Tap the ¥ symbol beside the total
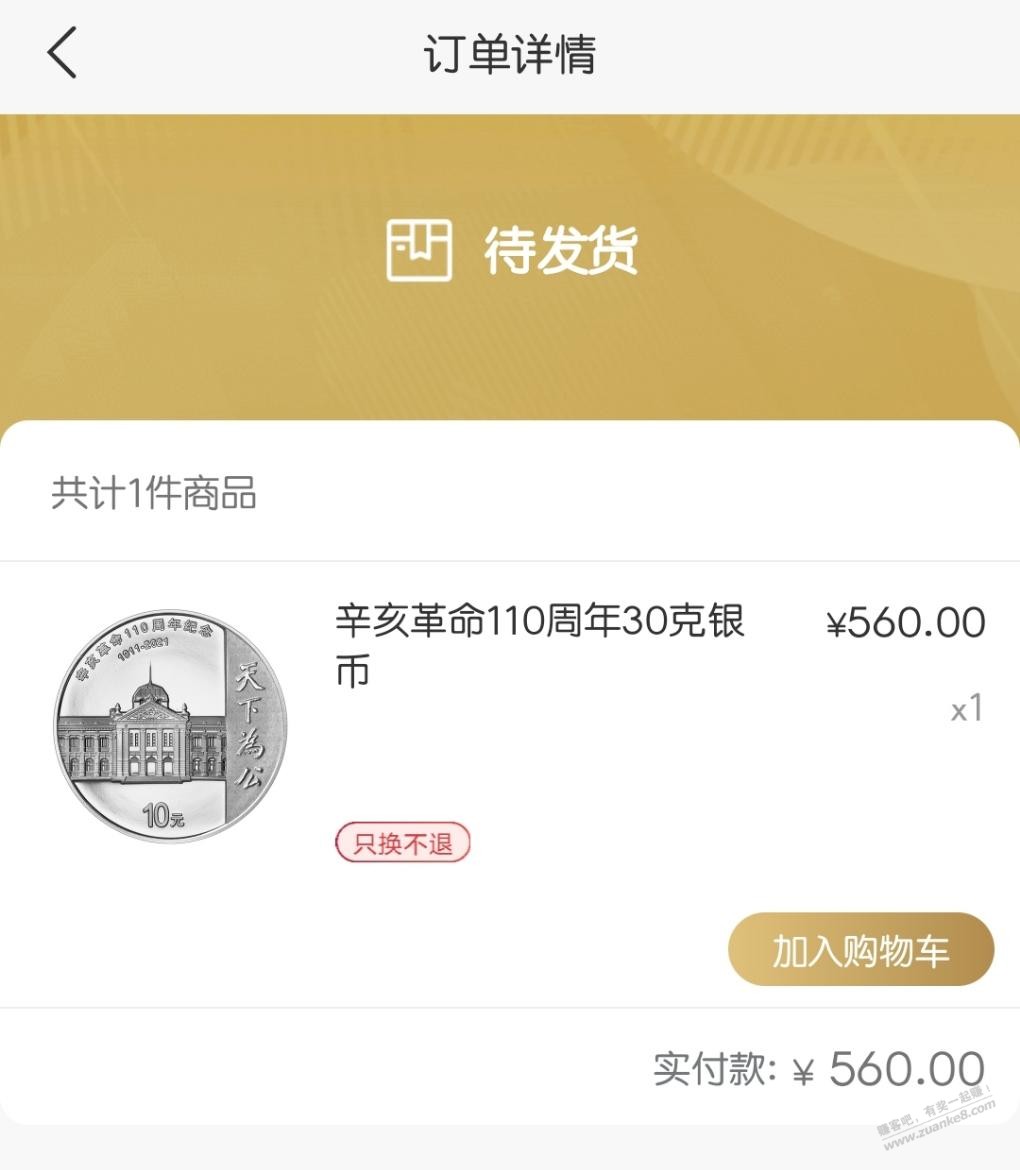1020x1170 pixels. point(804,1072)
